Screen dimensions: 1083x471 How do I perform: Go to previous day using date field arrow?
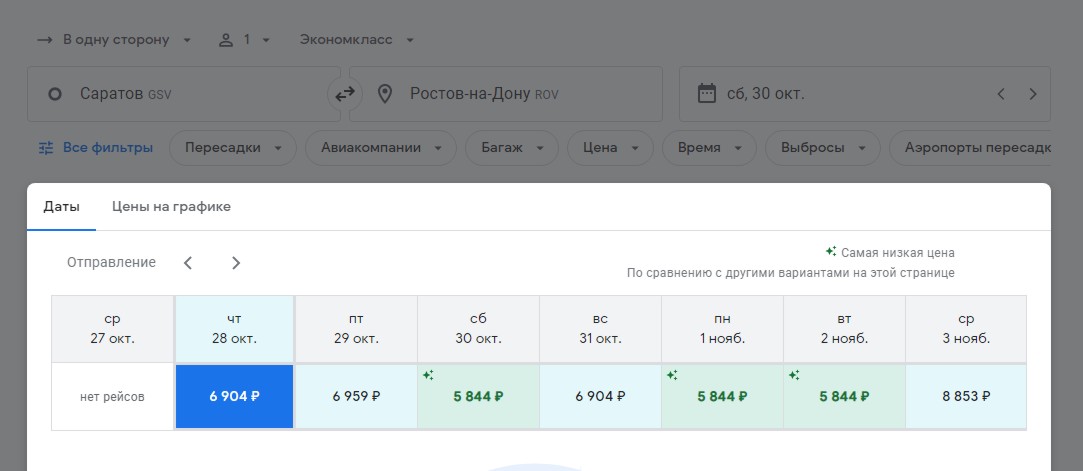pyautogui.click(x=1000, y=94)
